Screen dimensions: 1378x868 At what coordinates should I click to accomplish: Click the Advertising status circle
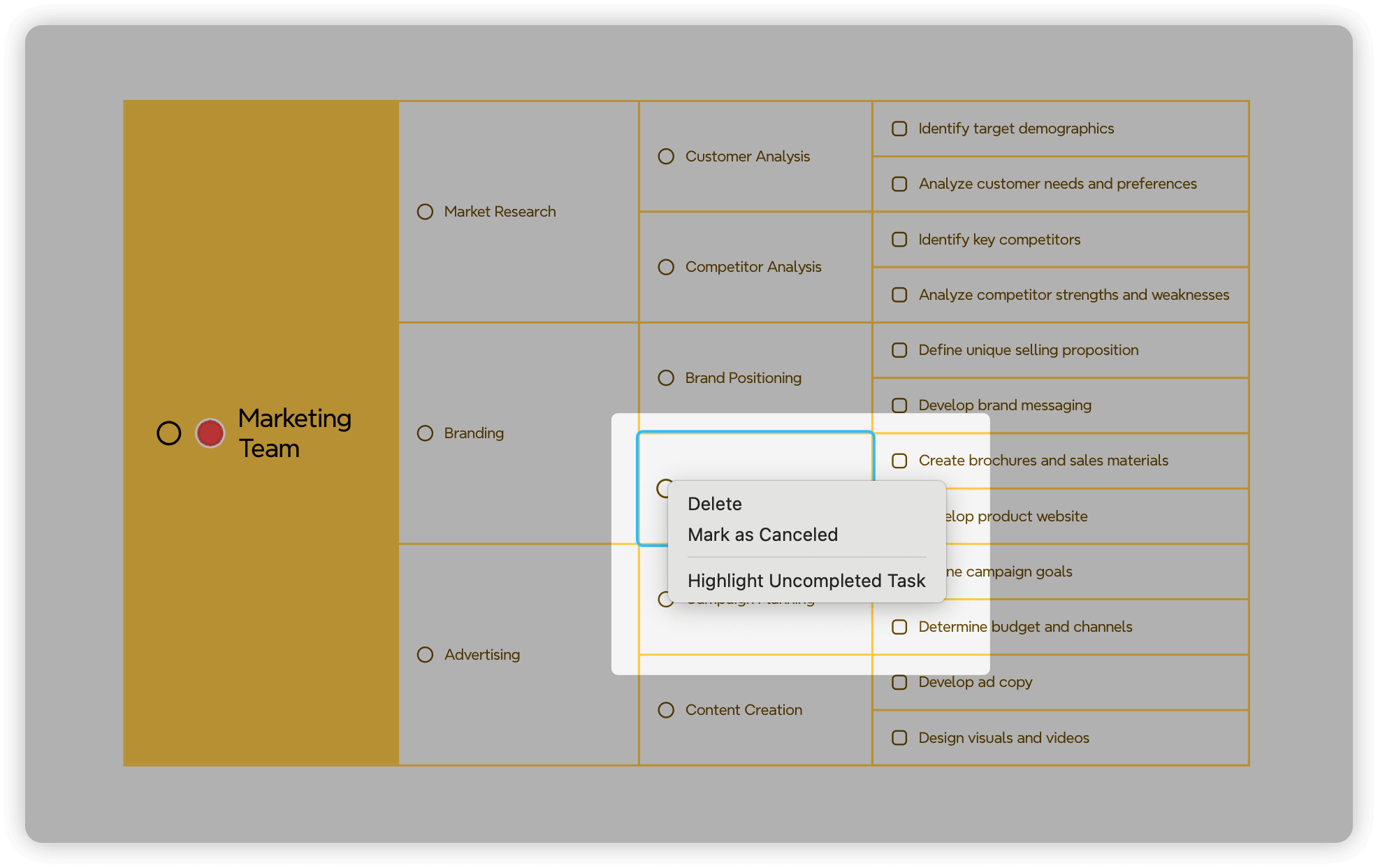pos(425,655)
